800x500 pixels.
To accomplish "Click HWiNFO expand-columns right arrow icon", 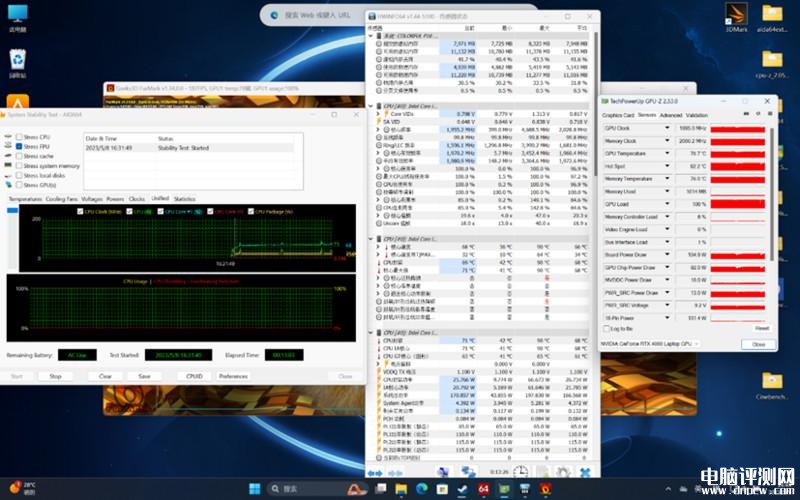I will click(375, 473).
